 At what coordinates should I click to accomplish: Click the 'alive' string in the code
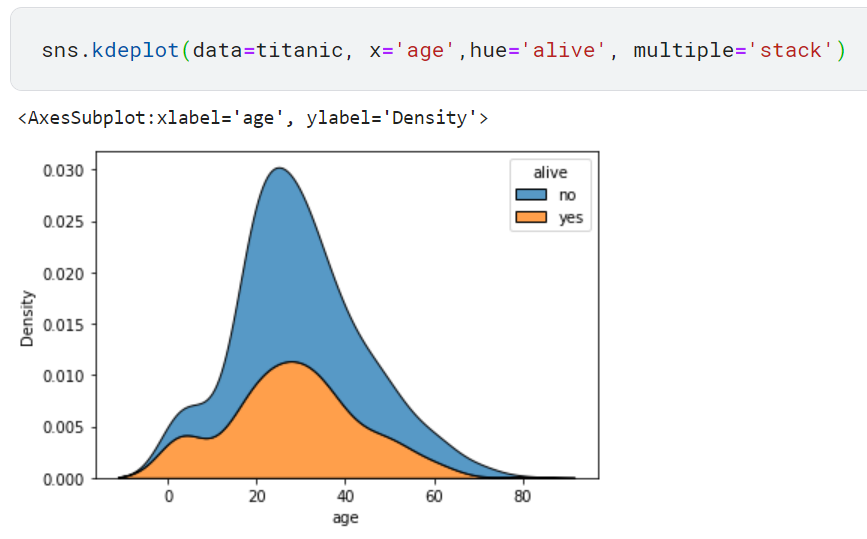click(565, 50)
